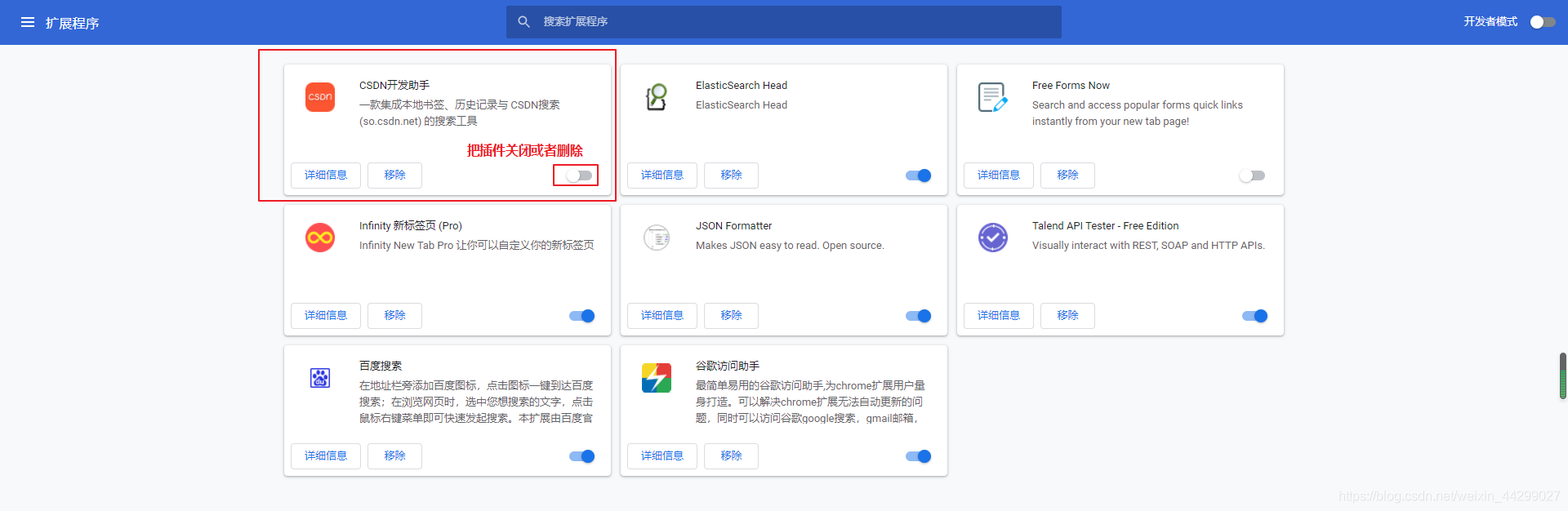
Task: Disable the ElasticSearch Head extension toggle
Action: pos(919,176)
